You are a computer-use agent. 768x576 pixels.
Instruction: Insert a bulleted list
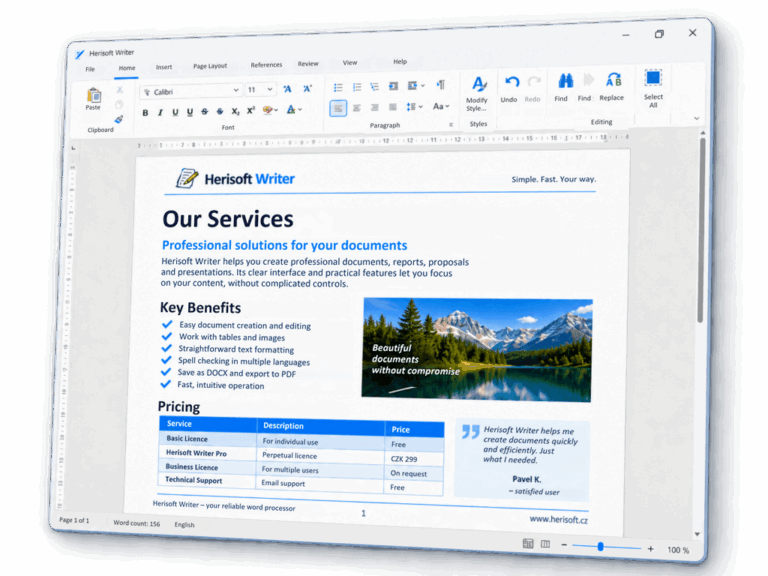tap(338, 87)
